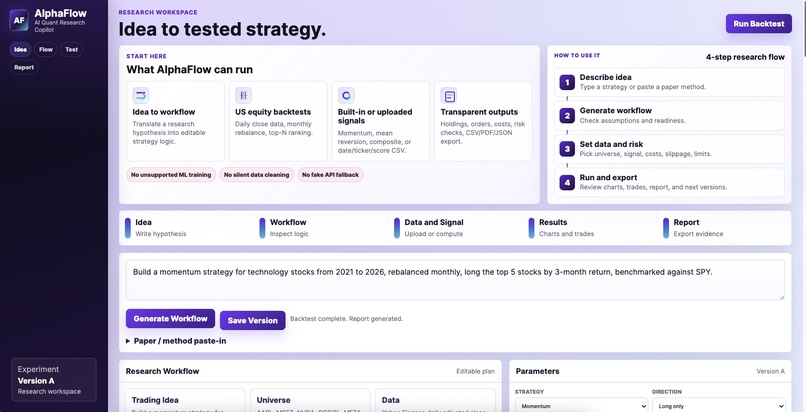Click 'No unsupported ML training' tag
Viewport: 806px width, 412px height.
pos(171,175)
